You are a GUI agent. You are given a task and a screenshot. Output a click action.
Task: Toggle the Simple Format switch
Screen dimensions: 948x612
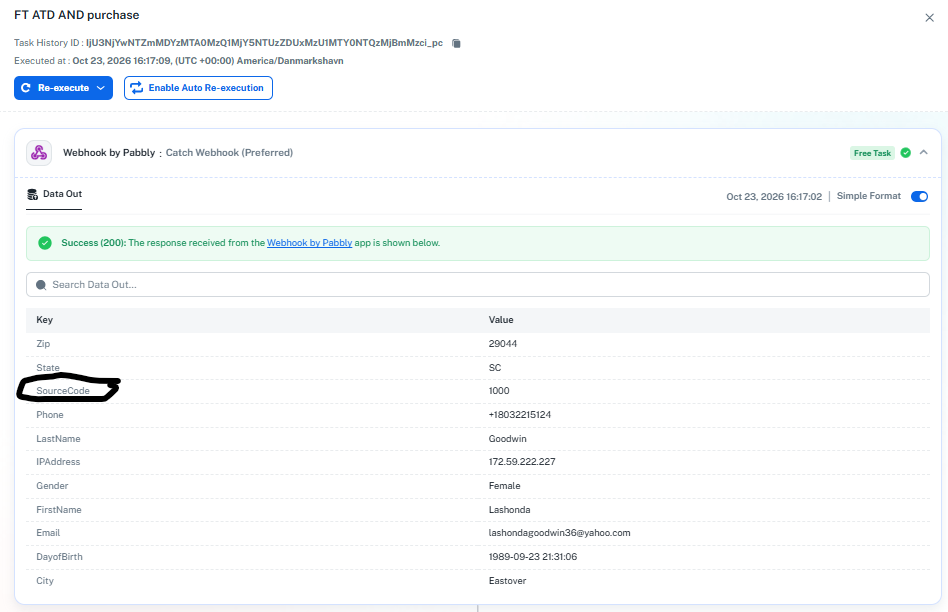pyautogui.click(x=920, y=196)
